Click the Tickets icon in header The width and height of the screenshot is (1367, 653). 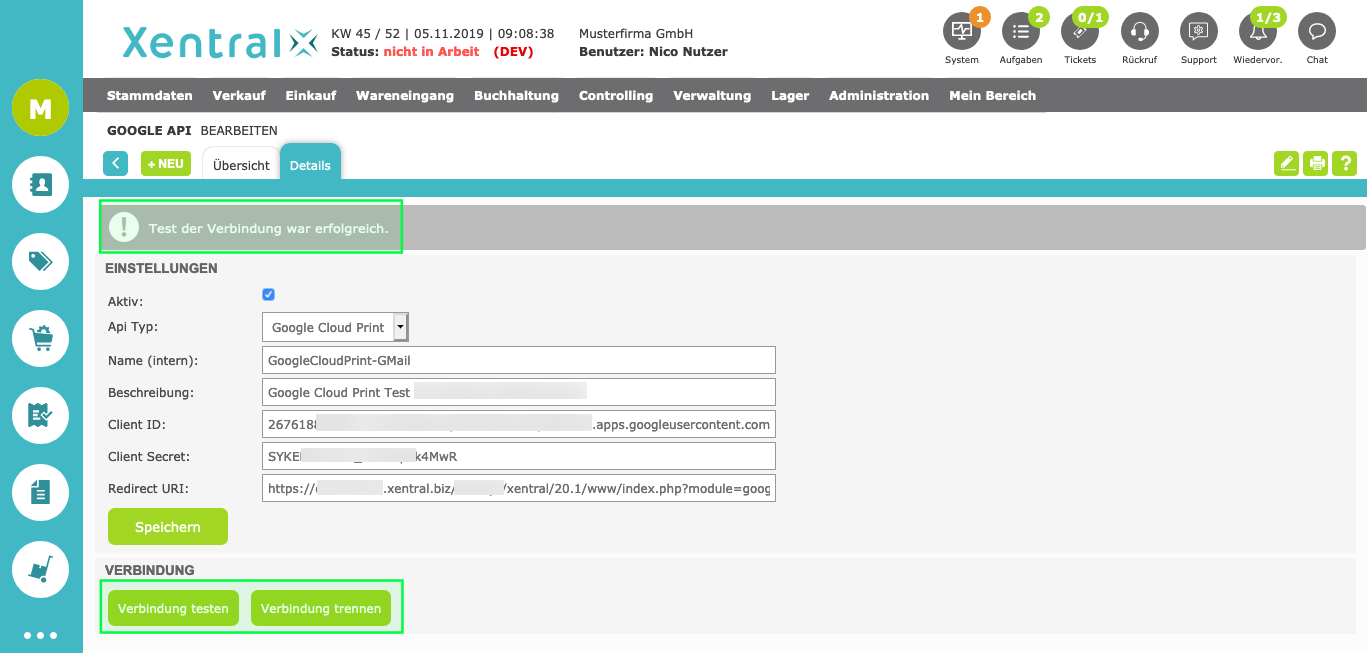[1079, 32]
